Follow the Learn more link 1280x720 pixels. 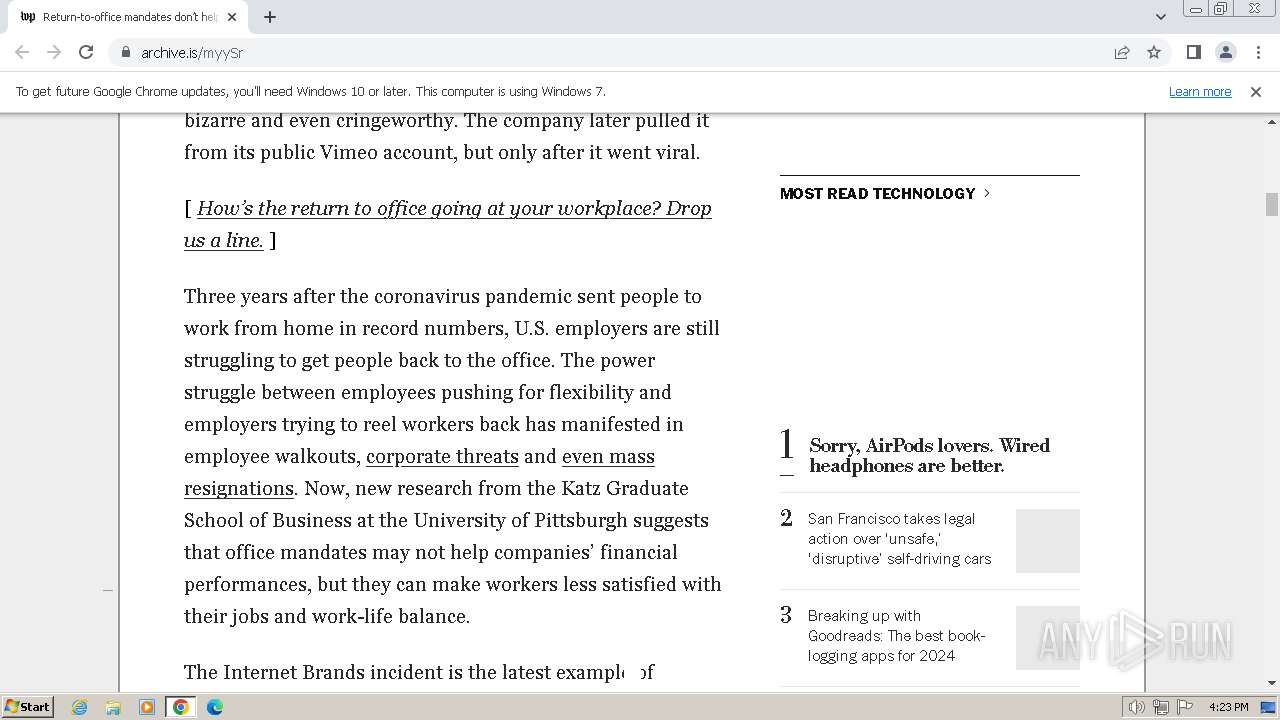(1199, 91)
